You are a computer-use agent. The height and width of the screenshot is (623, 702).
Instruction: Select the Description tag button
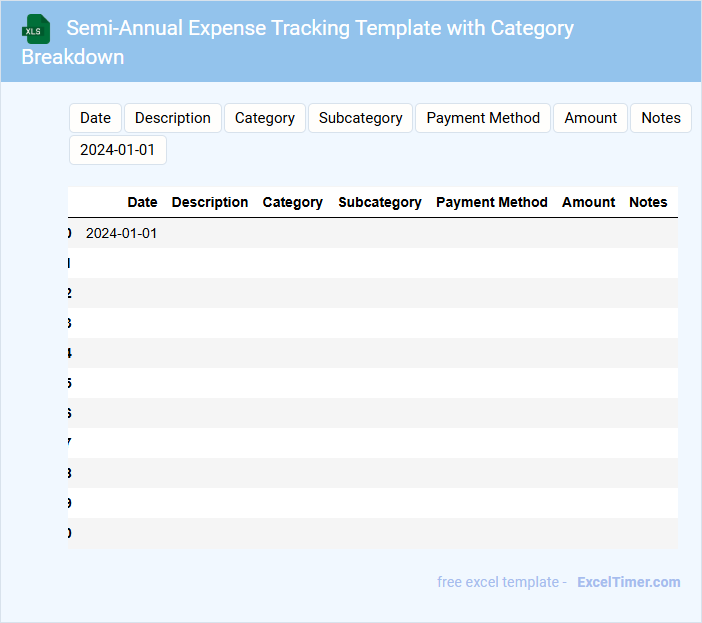click(x=173, y=118)
